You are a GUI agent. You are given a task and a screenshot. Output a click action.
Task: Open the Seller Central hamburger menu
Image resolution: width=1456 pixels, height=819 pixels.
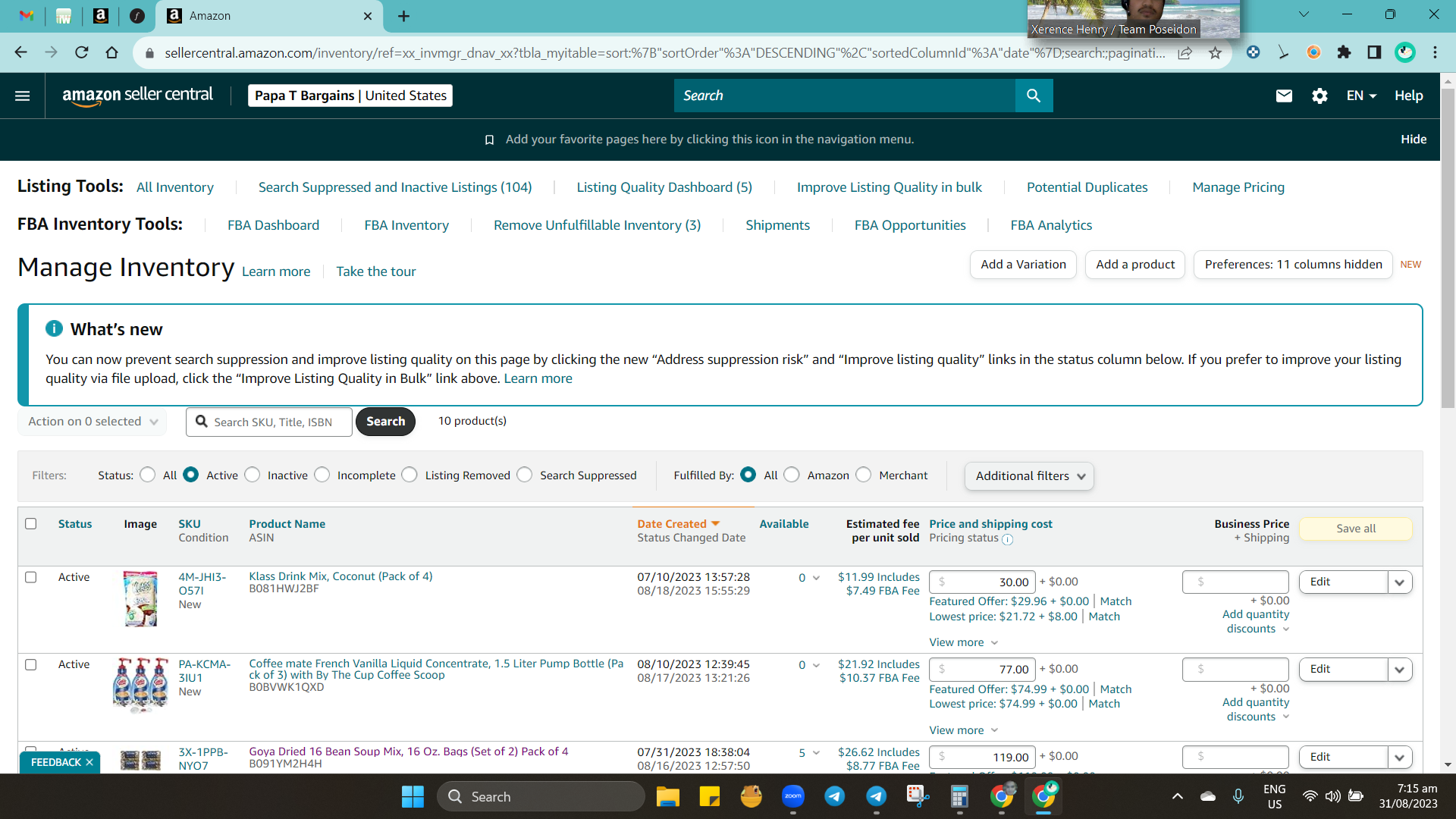pos(23,96)
